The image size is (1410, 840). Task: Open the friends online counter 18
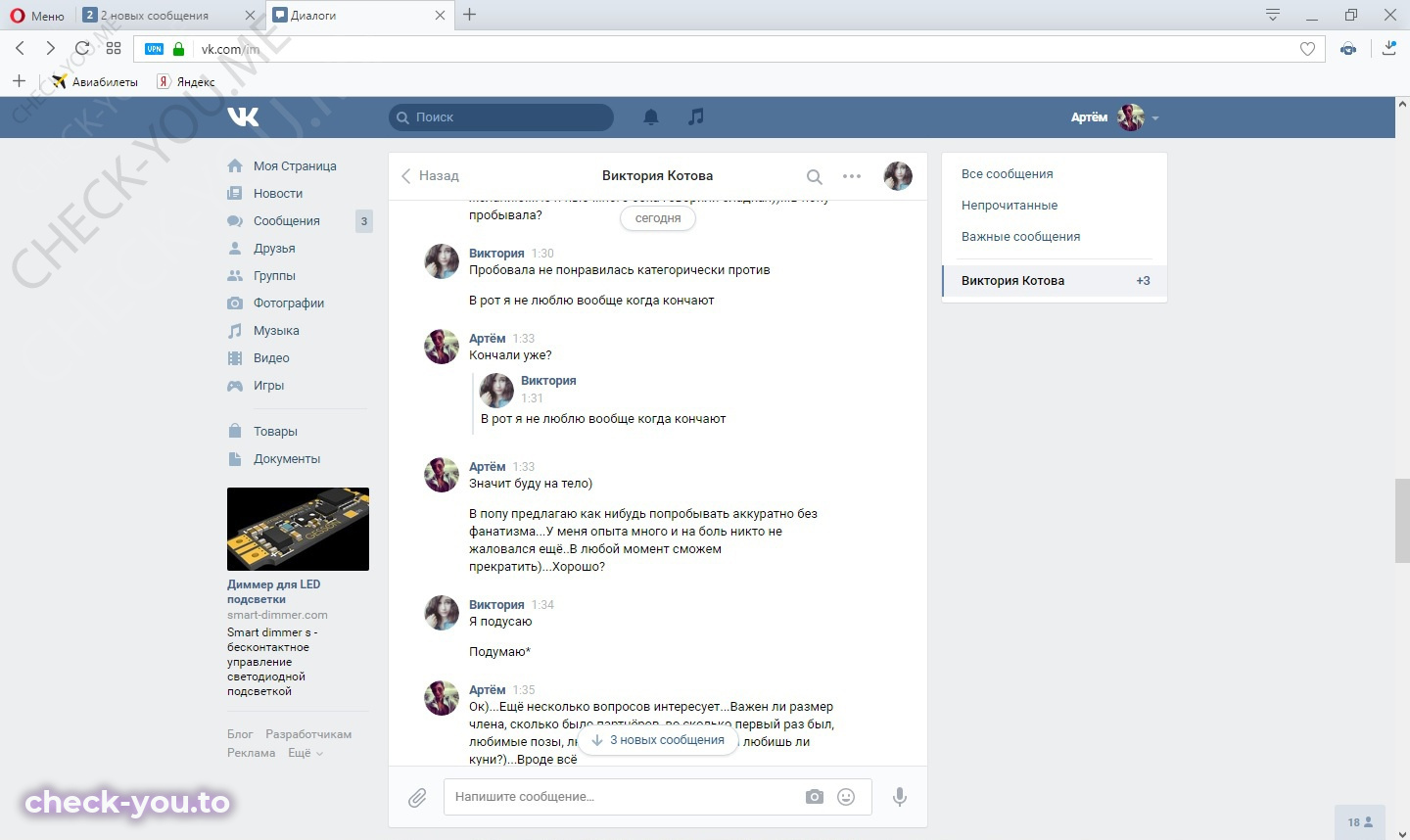[x=1361, y=822]
